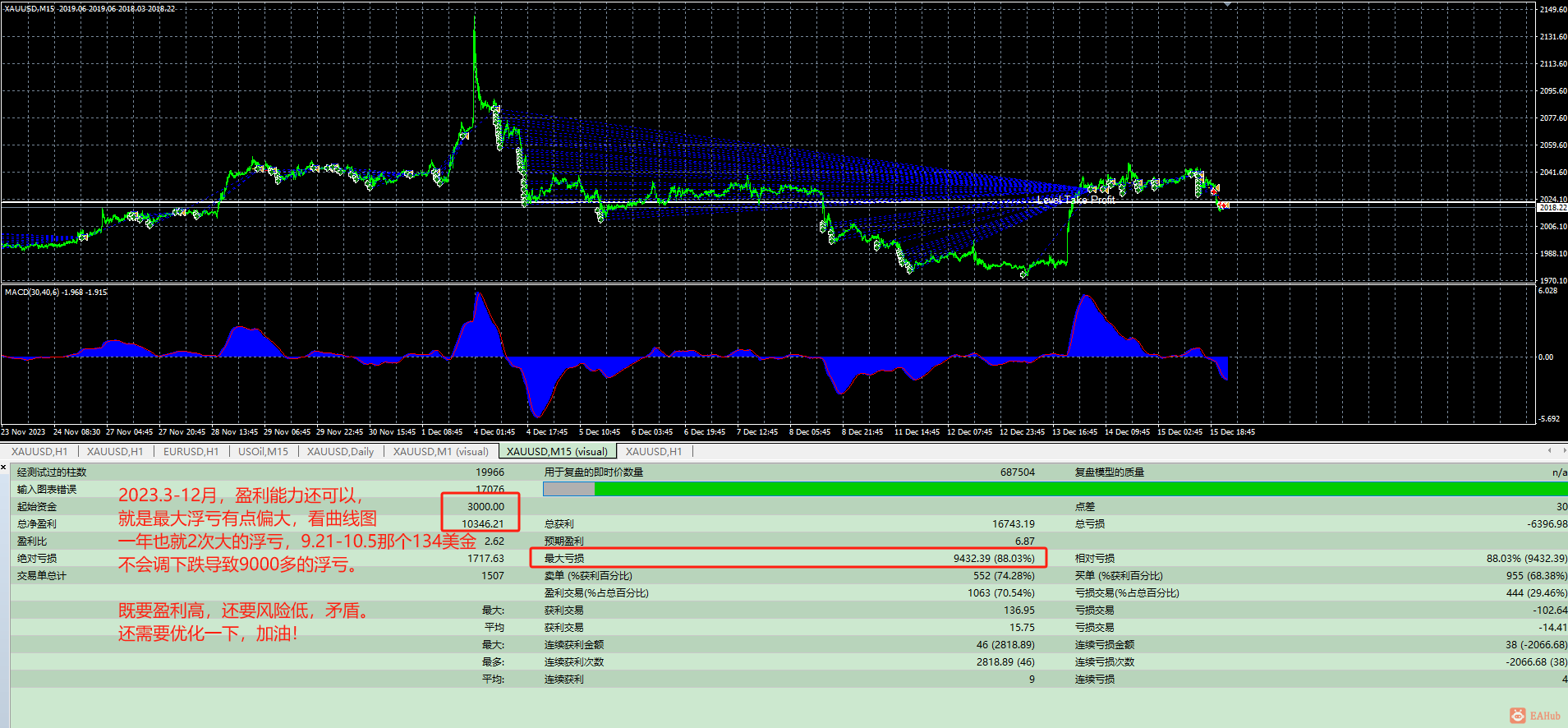
Task: Click the short positions value 552 (74.28%)
Action: tap(1004, 576)
